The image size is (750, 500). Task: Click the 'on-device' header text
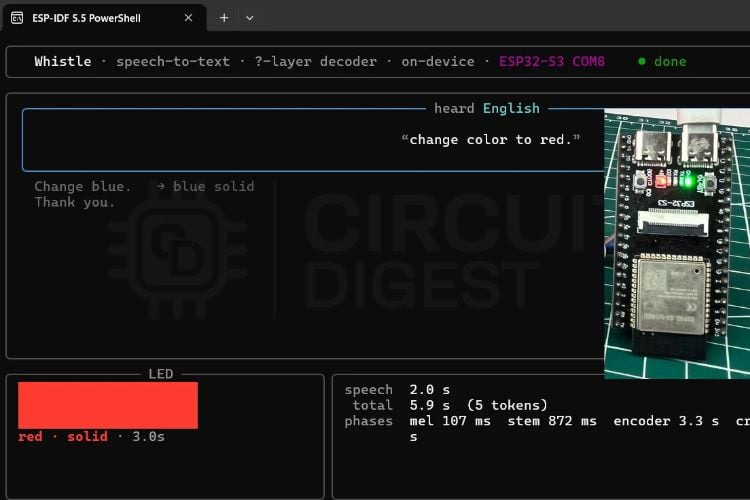(x=438, y=62)
